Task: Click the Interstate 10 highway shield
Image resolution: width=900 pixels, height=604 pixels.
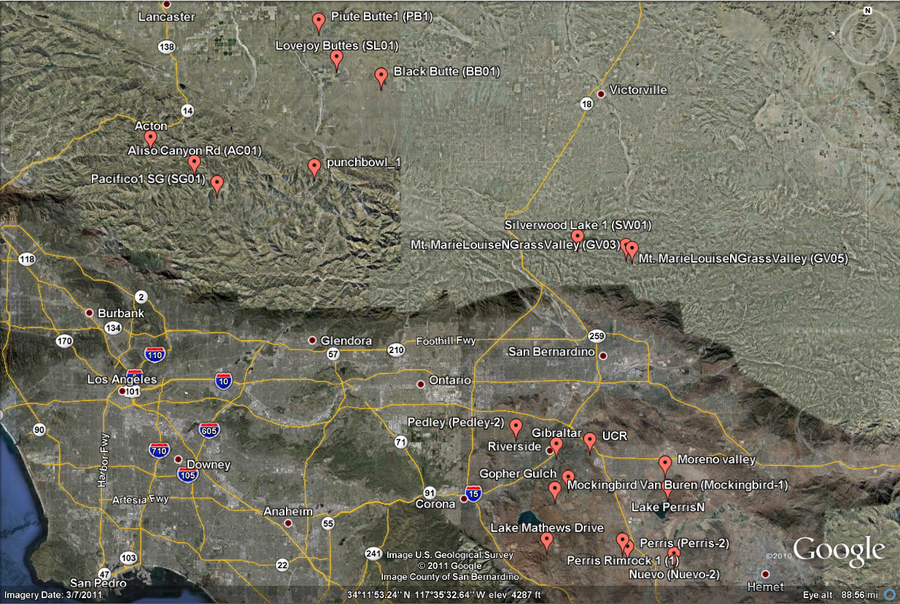Action: [x=223, y=381]
